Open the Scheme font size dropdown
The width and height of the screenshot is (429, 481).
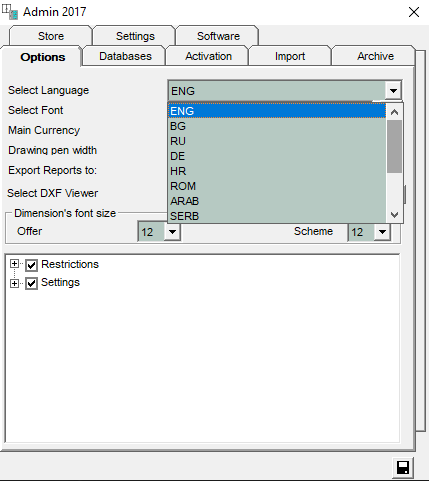383,232
